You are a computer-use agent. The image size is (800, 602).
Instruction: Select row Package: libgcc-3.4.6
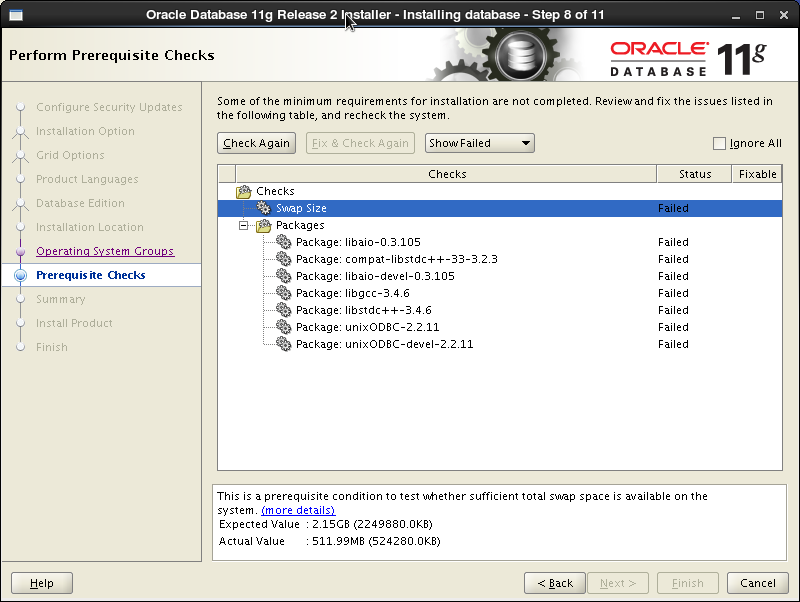500,293
